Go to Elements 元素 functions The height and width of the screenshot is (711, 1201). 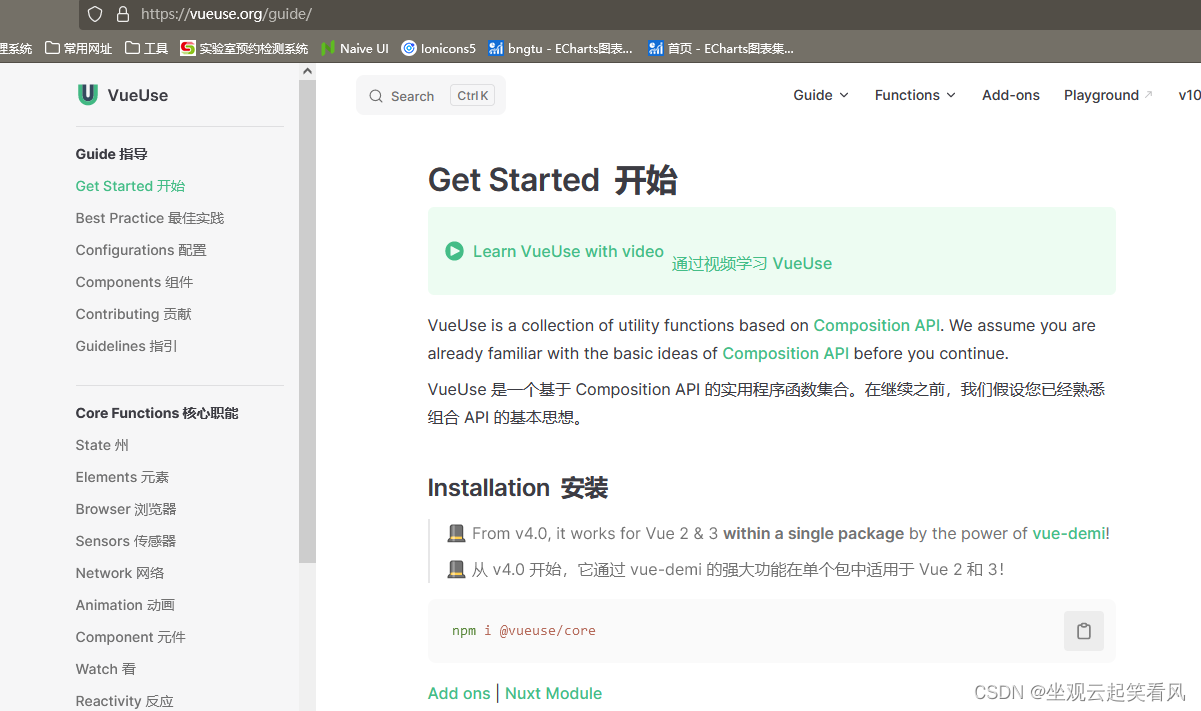click(122, 477)
